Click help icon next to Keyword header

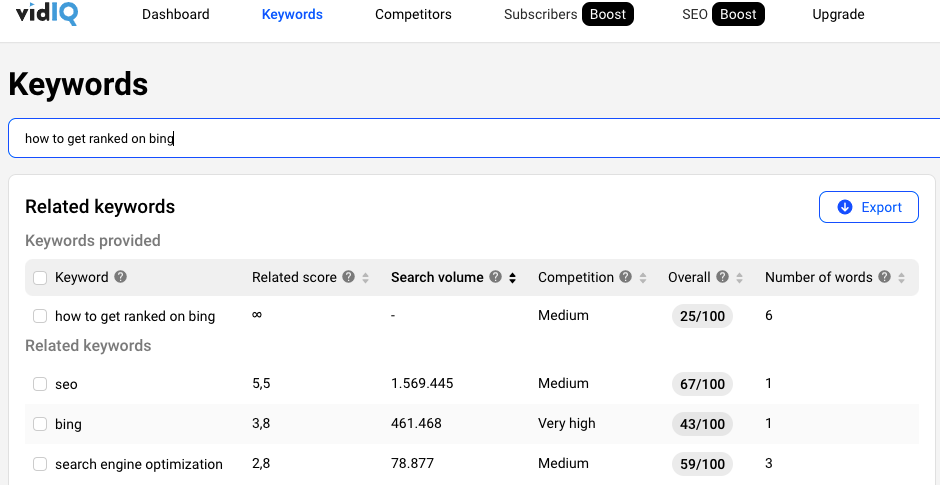pos(121,277)
